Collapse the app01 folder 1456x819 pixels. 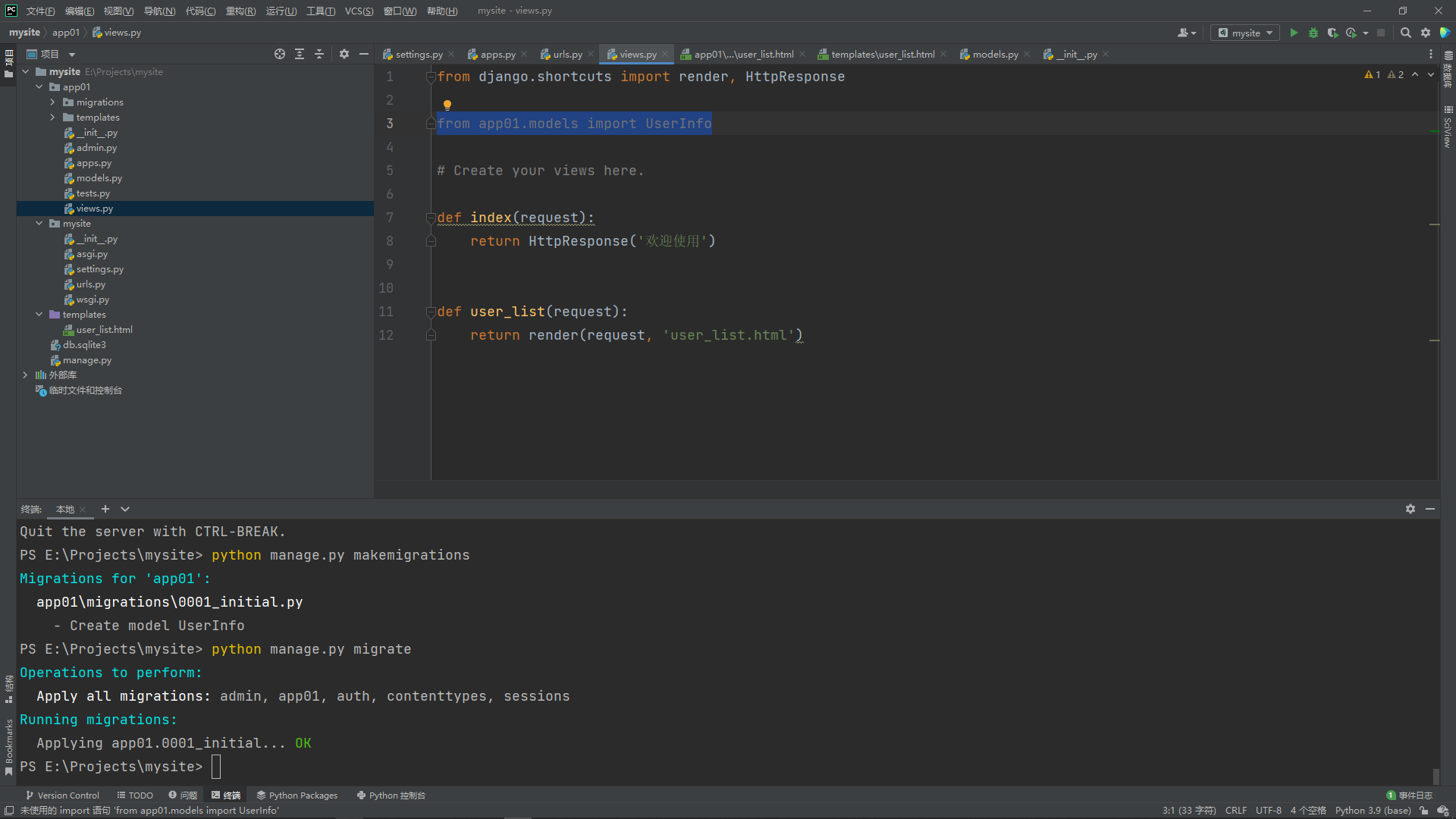tap(39, 86)
